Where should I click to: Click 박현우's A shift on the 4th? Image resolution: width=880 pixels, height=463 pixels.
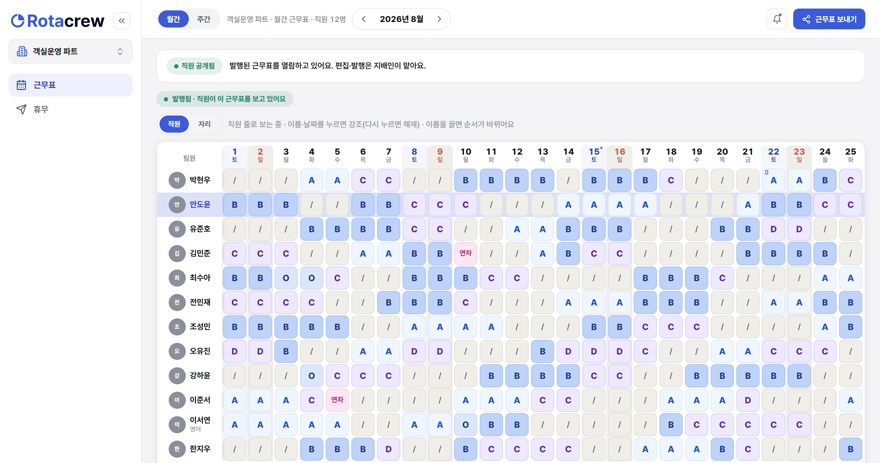pos(311,180)
